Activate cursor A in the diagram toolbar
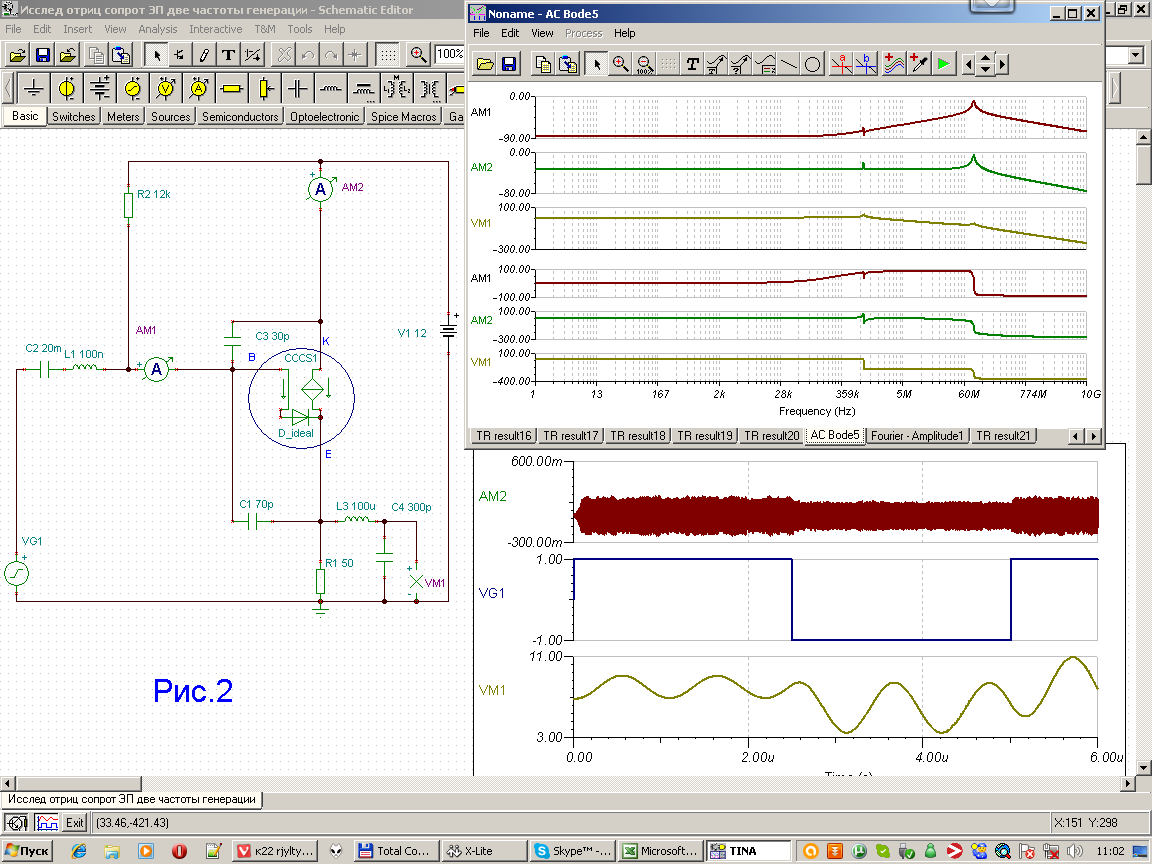The height and width of the screenshot is (864, 1152). [x=842, y=64]
